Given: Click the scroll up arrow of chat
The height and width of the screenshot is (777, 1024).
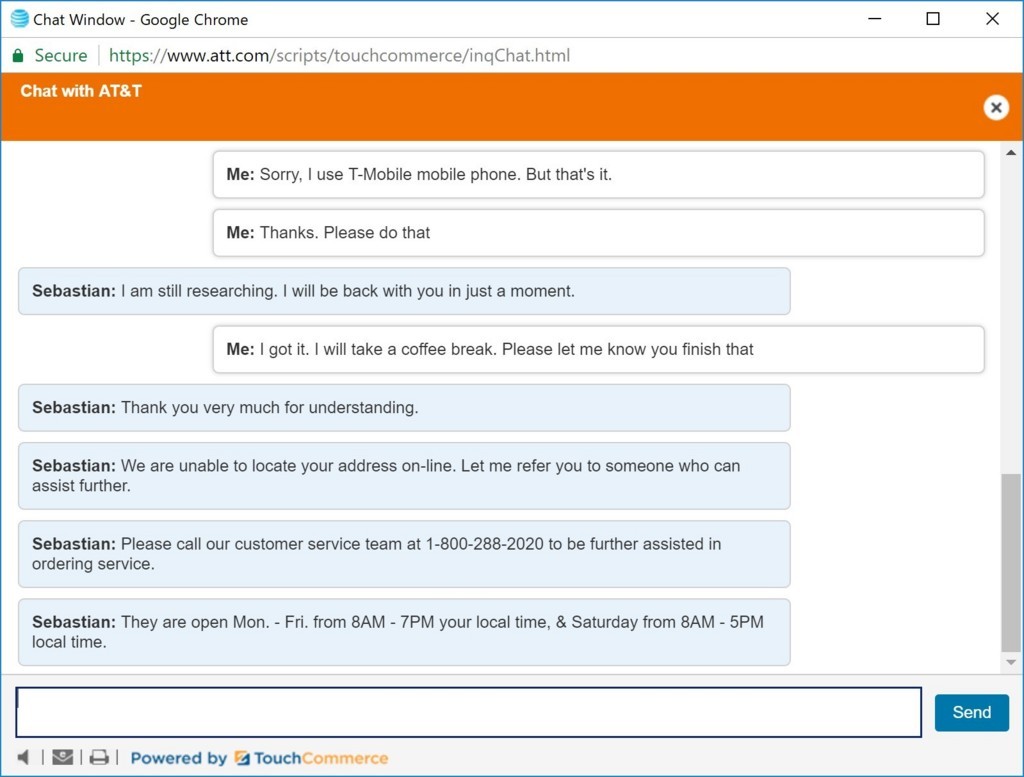Looking at the screenshot, I should [1011, 153].
